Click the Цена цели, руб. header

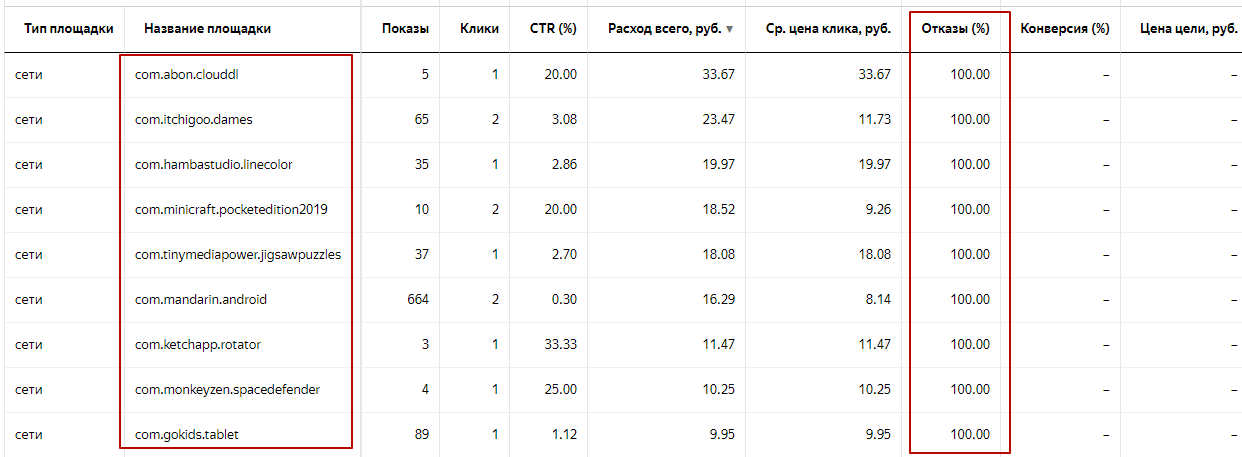click(1189, 29)
